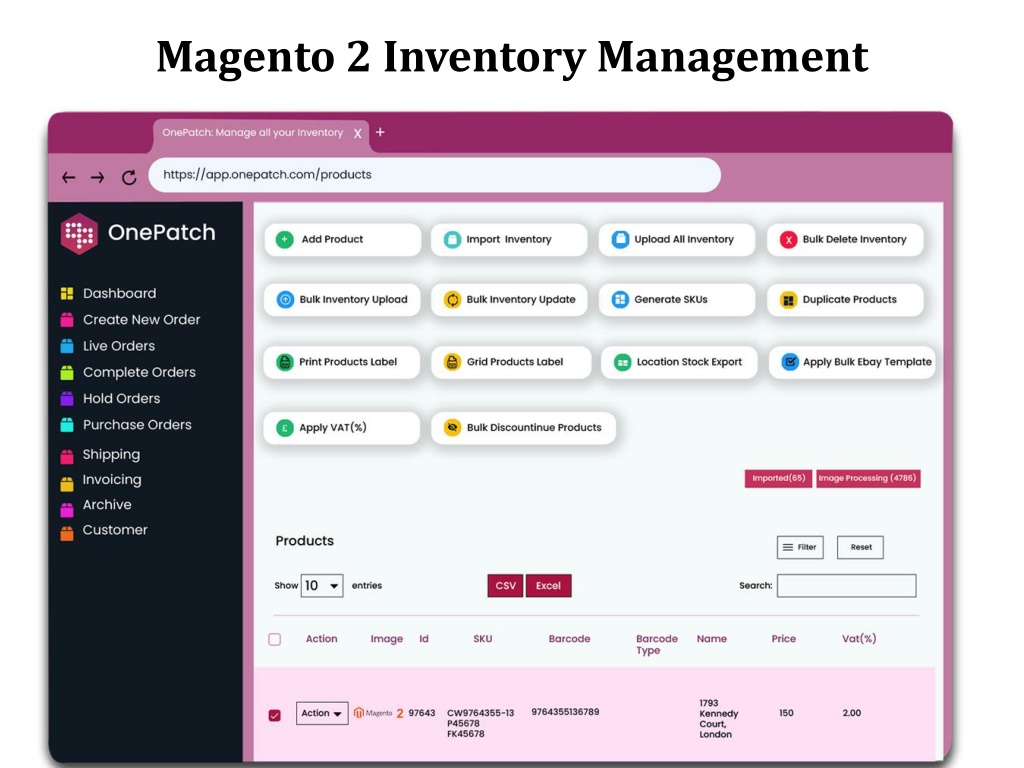Open Shipping from the sidebar
Viewport: 1024px width, 768px height.
coord(111,455)
